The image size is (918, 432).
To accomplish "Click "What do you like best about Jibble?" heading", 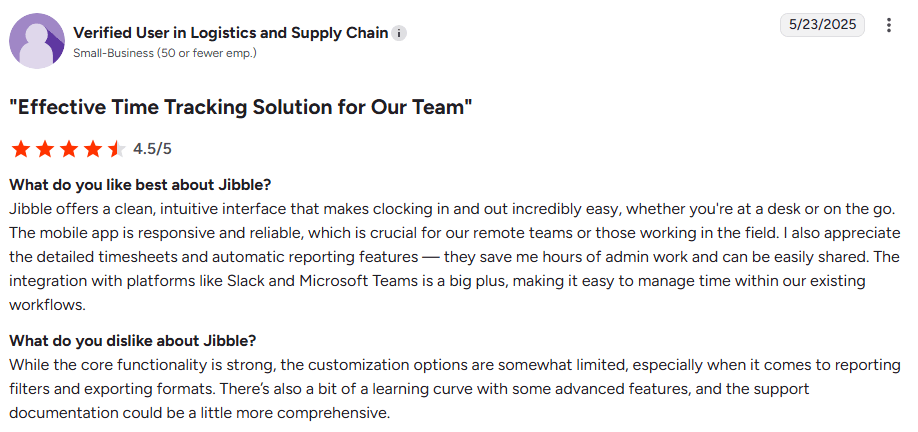I will [x=140, y=185].
